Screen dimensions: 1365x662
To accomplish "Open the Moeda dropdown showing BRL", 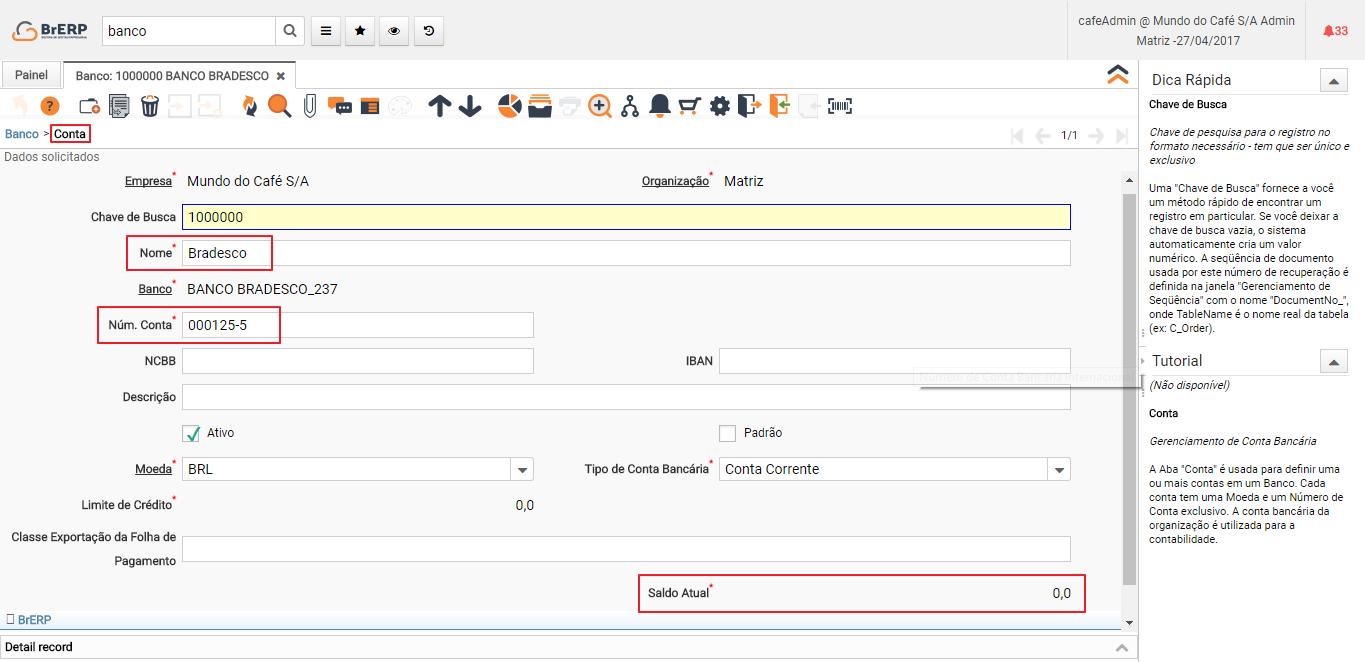I will click(x=522, y=469).
